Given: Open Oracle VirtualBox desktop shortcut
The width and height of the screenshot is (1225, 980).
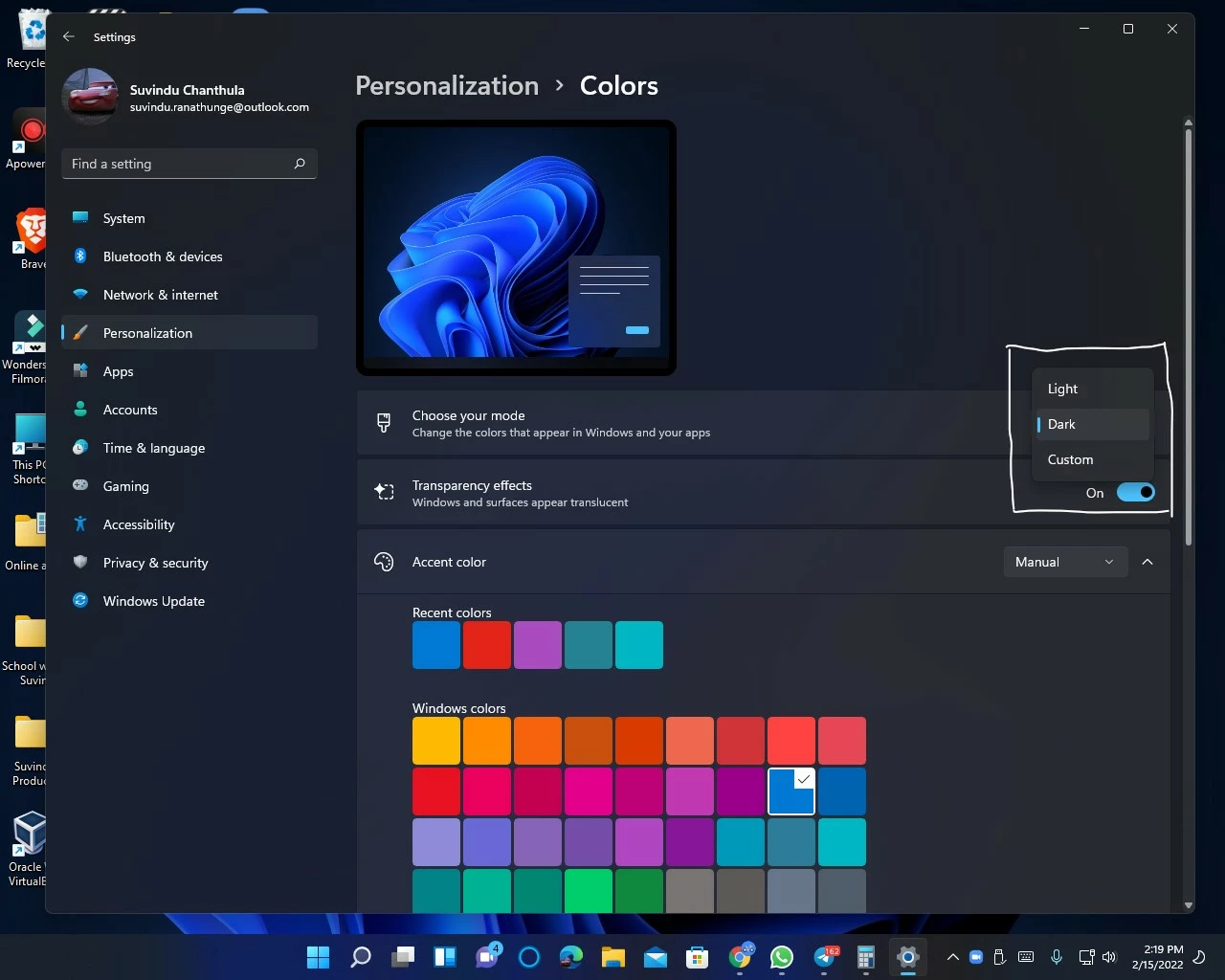Looking at the screenshot, I should pos(29,850).
